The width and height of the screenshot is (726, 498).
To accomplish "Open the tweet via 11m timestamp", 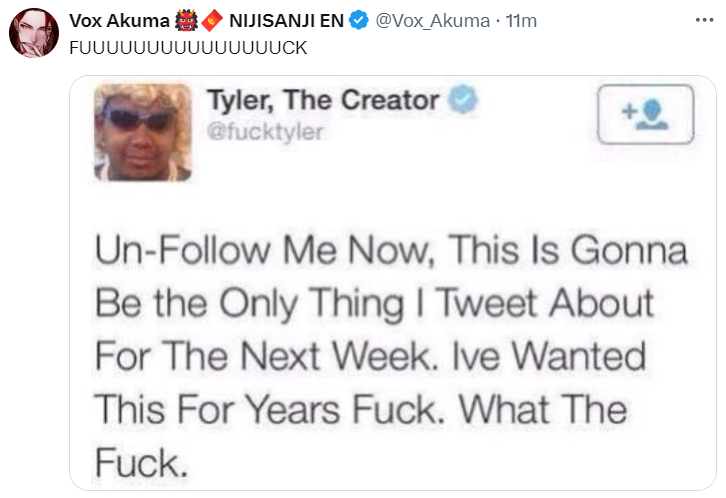I will coord(522,21).
